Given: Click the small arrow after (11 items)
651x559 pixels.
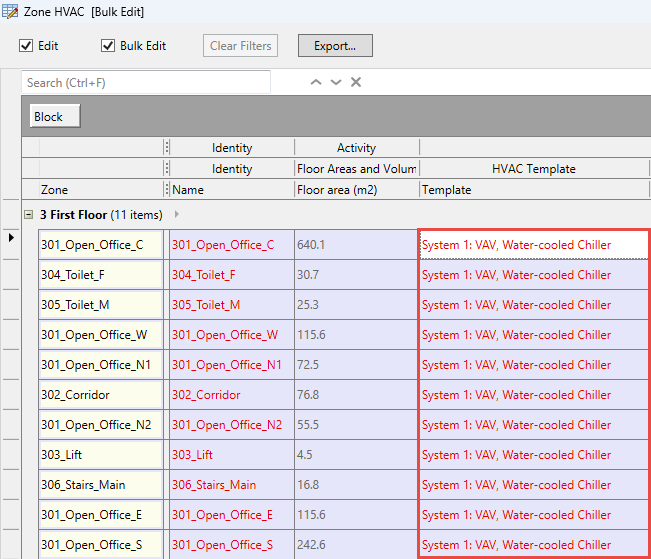Looking at the screenshot, I should click(x=177, y=215).
